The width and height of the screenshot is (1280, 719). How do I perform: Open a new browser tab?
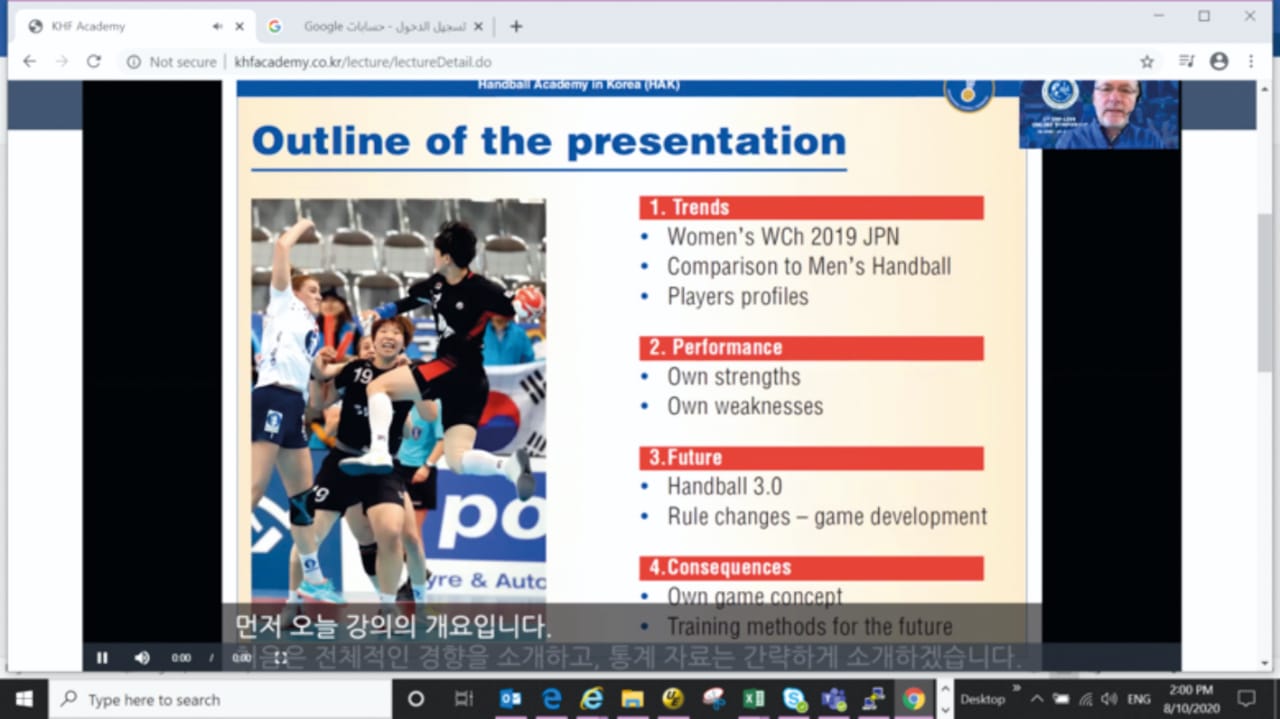coord(516,27)
